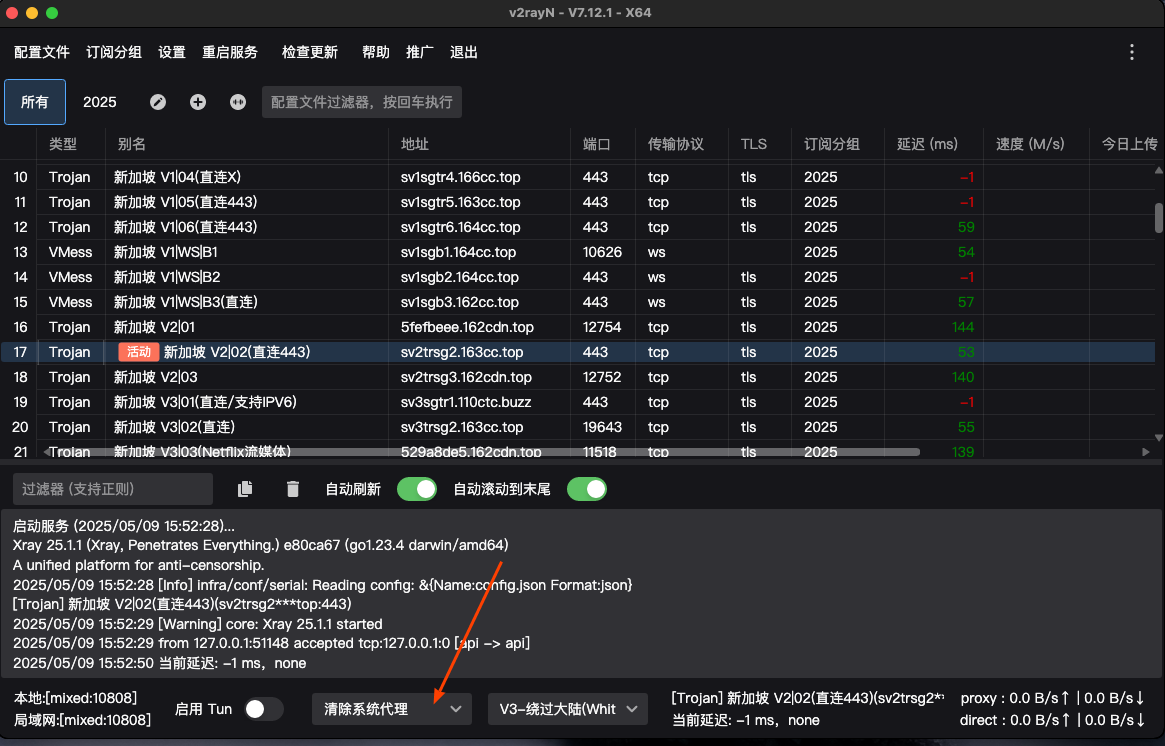Click the 本地:[mixed:10808] status text

[75, 698]
